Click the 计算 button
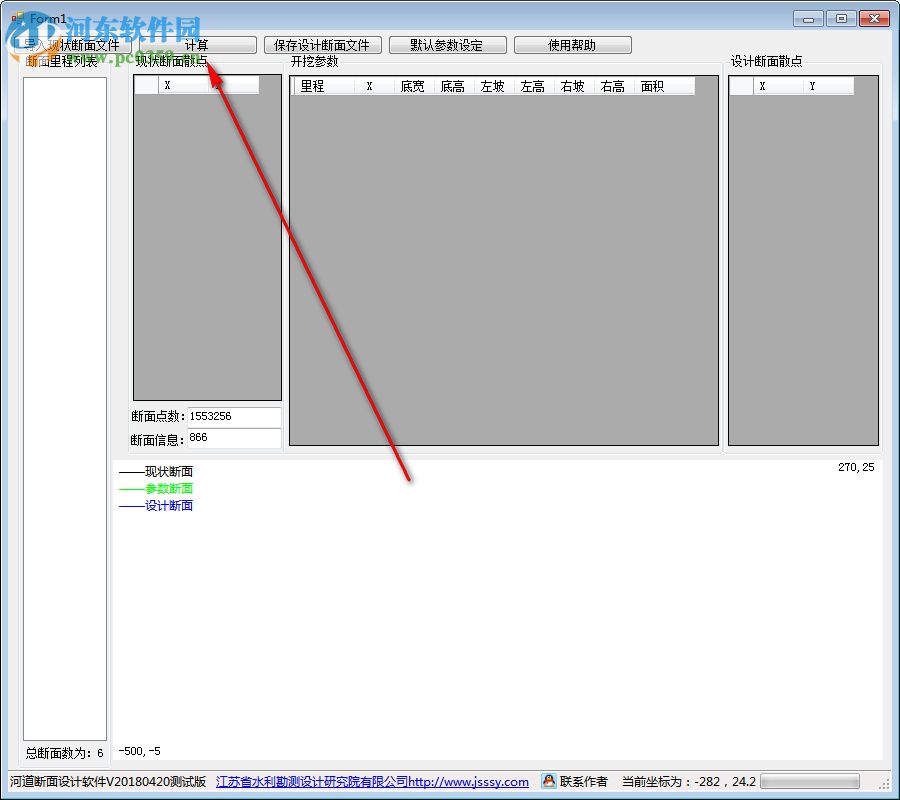 197,45
